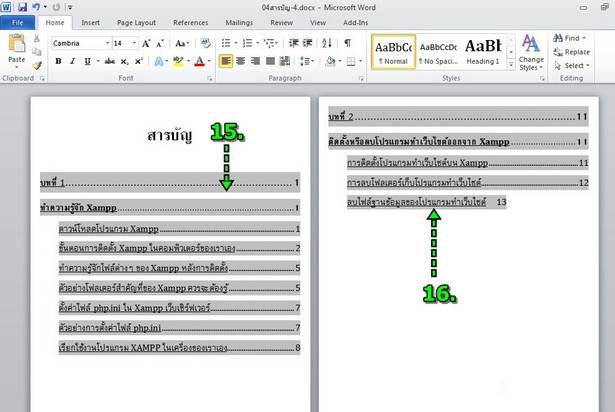This screenshot has height=412, width=615.
Task: Click the Find button
Action: (x=569, y=38)
